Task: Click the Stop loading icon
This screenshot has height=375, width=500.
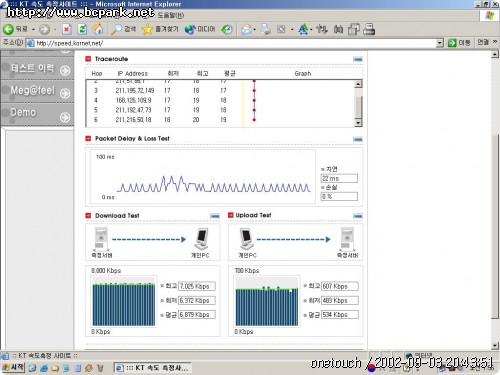Action: 67,29
